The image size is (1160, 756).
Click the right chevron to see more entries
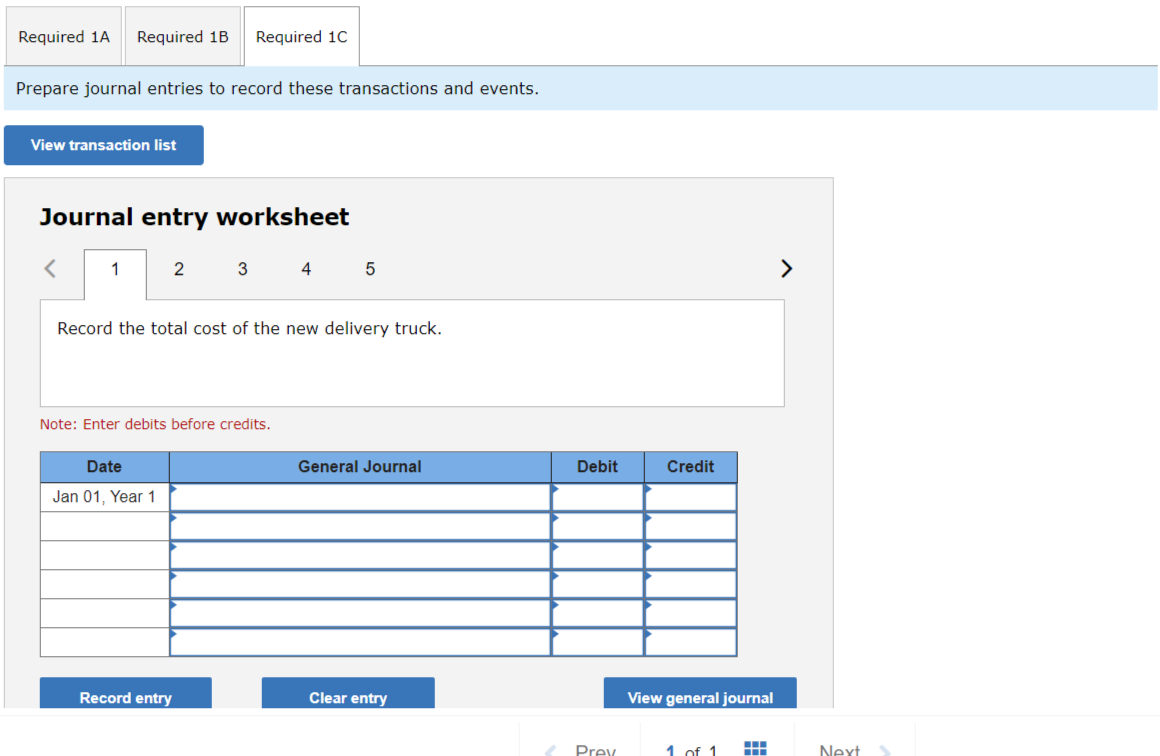coord(786,268)
